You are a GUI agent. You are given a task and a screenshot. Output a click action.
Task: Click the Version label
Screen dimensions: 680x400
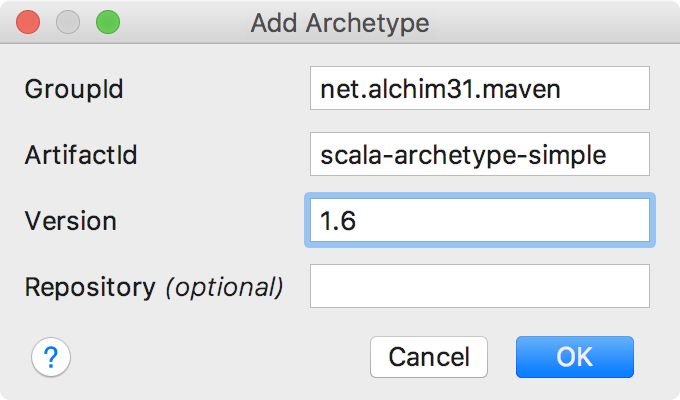[70, 221]
